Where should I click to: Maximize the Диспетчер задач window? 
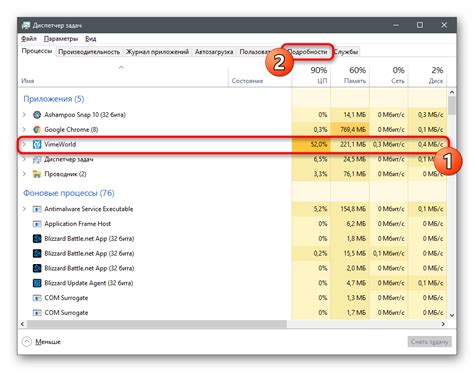[420, 25]
